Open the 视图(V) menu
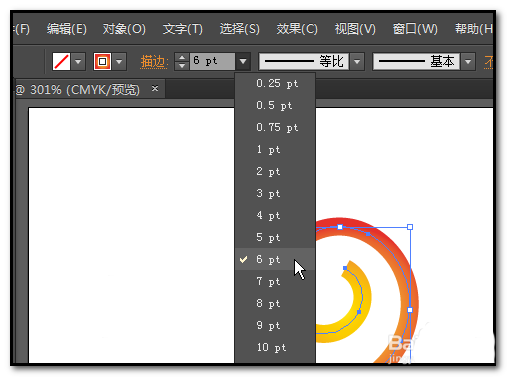Screen dimensions: 507x377 pyautogui.click(x=355, y=29)
